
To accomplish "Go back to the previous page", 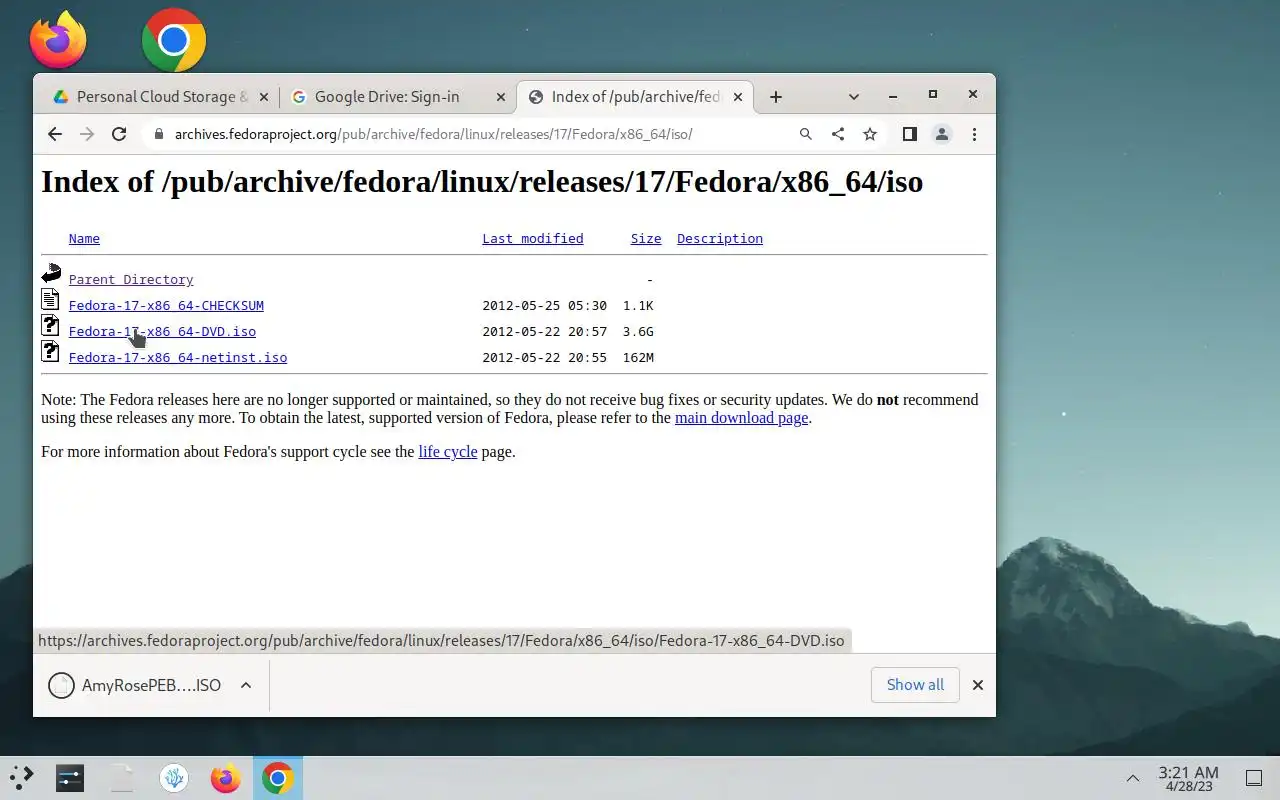I will coord(55,134).
